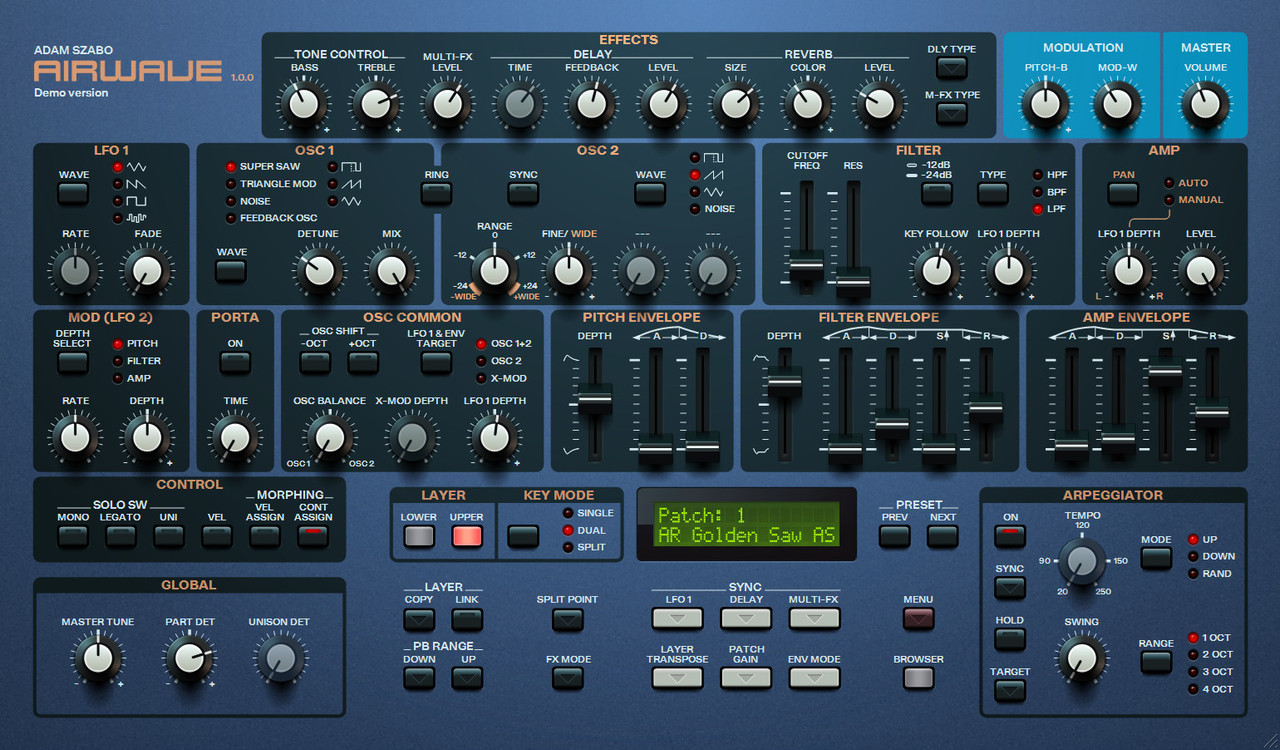Select the LOWER layer
Screen dimensions: 1280x750
click(419, 536)
